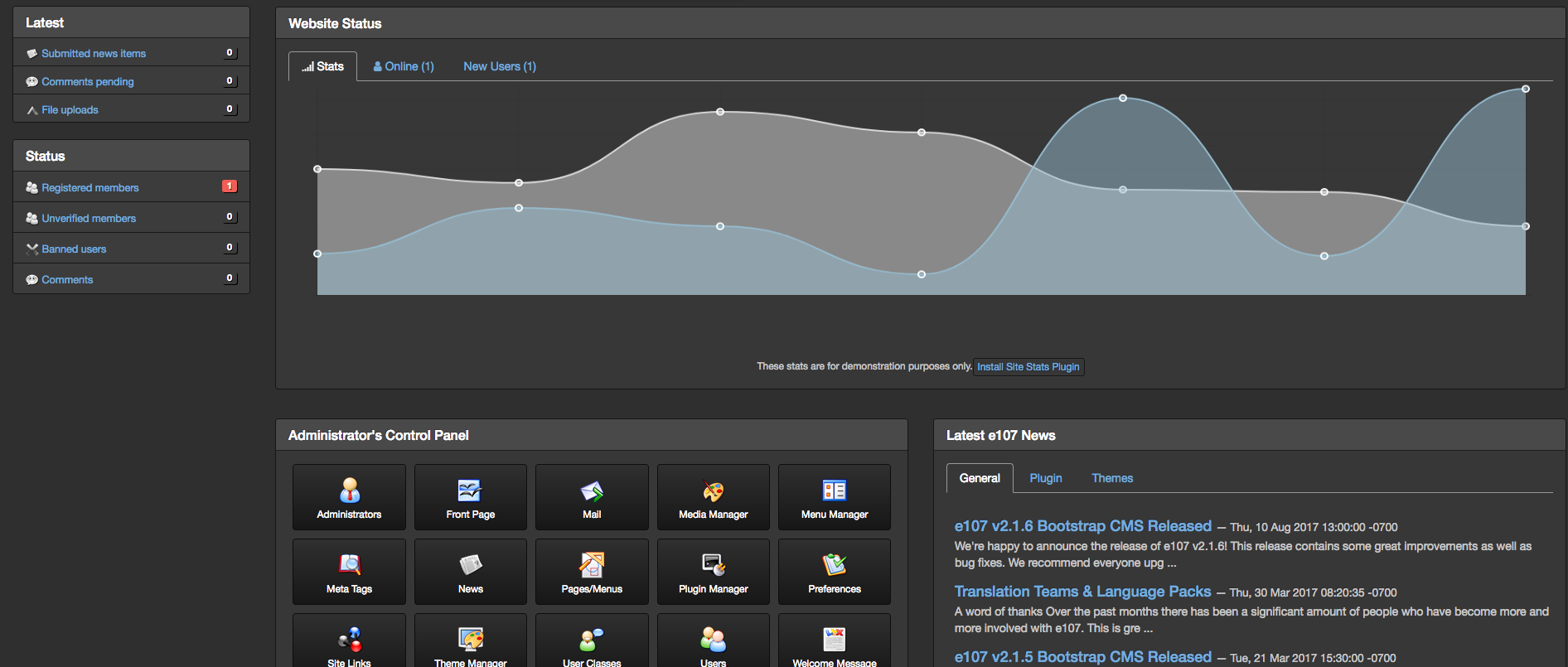Open the Menu Manager icon
The image size is (1568, 667).
pos(834,497)
